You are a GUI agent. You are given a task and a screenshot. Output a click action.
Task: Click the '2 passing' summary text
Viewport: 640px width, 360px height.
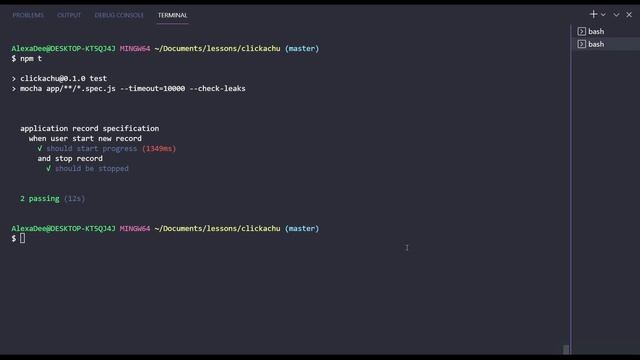tap(40, 199)
